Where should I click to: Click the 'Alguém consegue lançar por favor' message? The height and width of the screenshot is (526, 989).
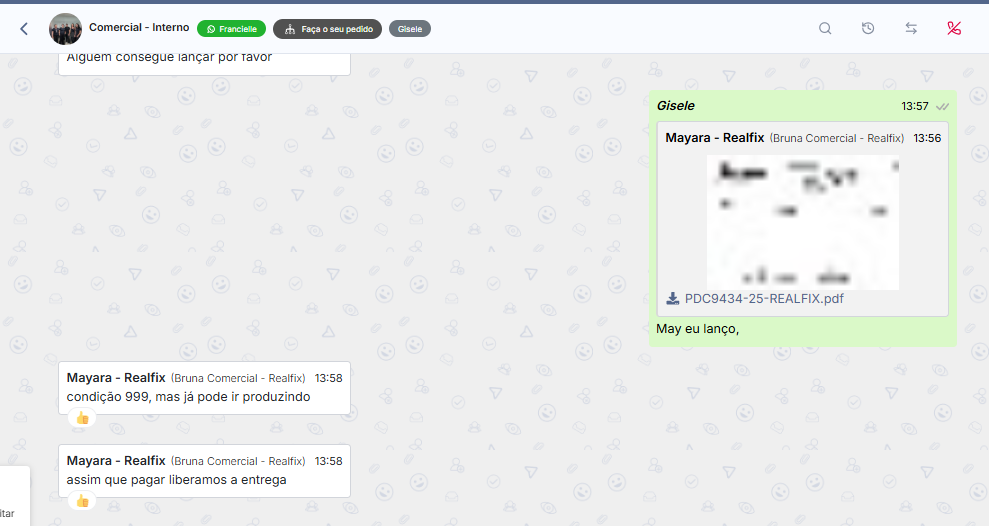coord(169,59)
